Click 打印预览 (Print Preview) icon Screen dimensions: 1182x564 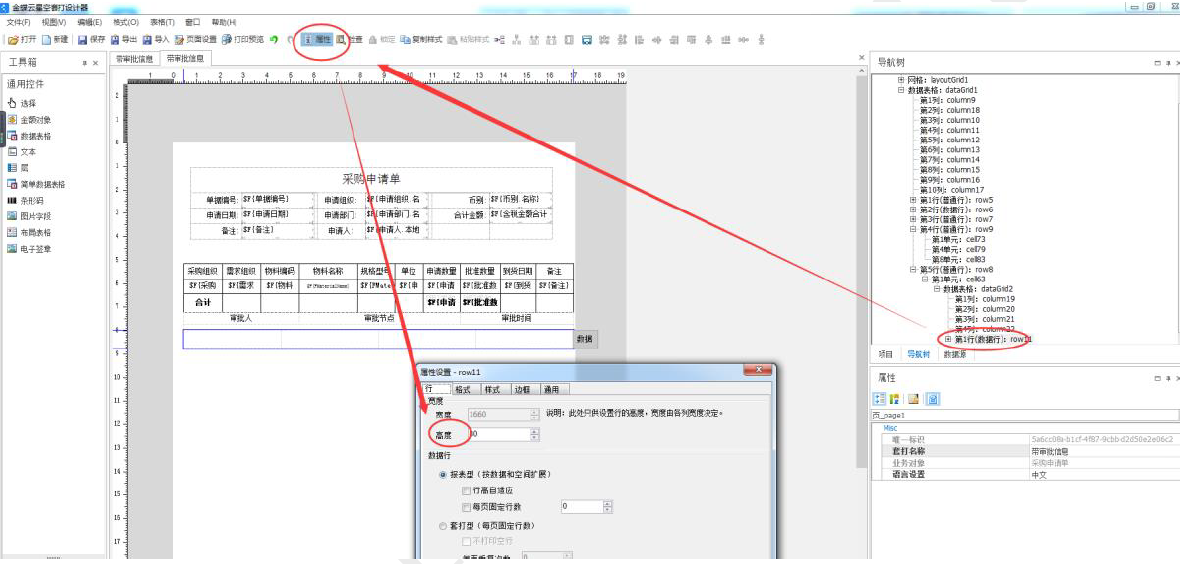pyautogui.click(x=242, y=40)
